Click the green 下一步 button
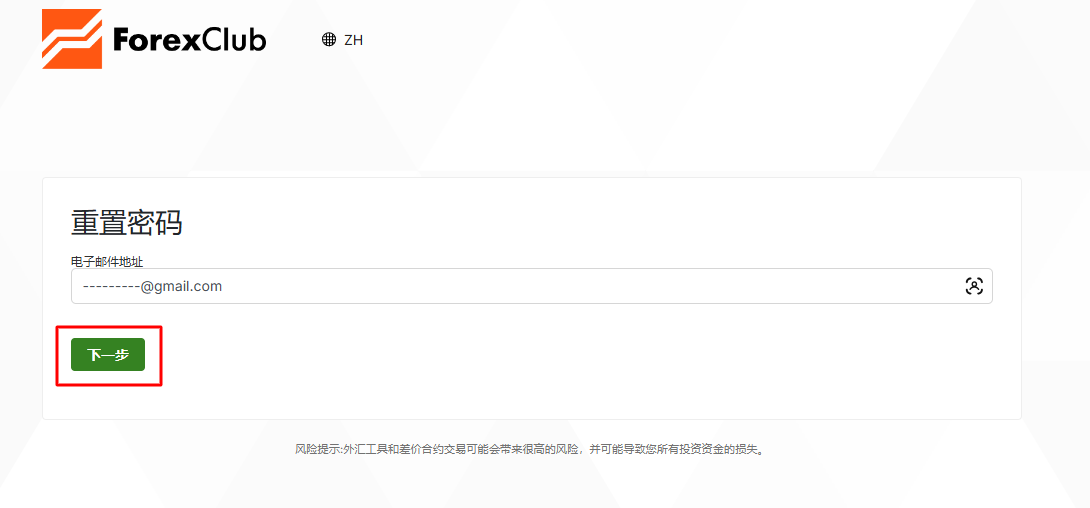 pos(108,355)
